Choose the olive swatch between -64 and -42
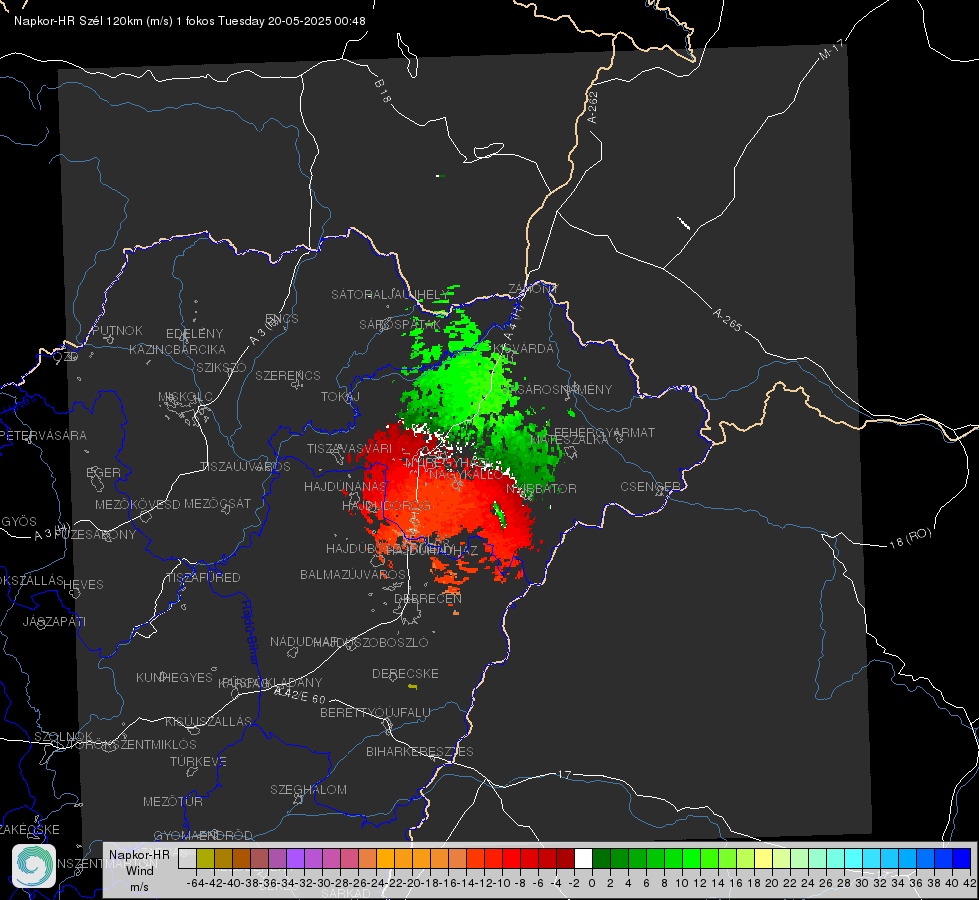Image resolution: width=979 pixels, height=900 pixels. 205,858
